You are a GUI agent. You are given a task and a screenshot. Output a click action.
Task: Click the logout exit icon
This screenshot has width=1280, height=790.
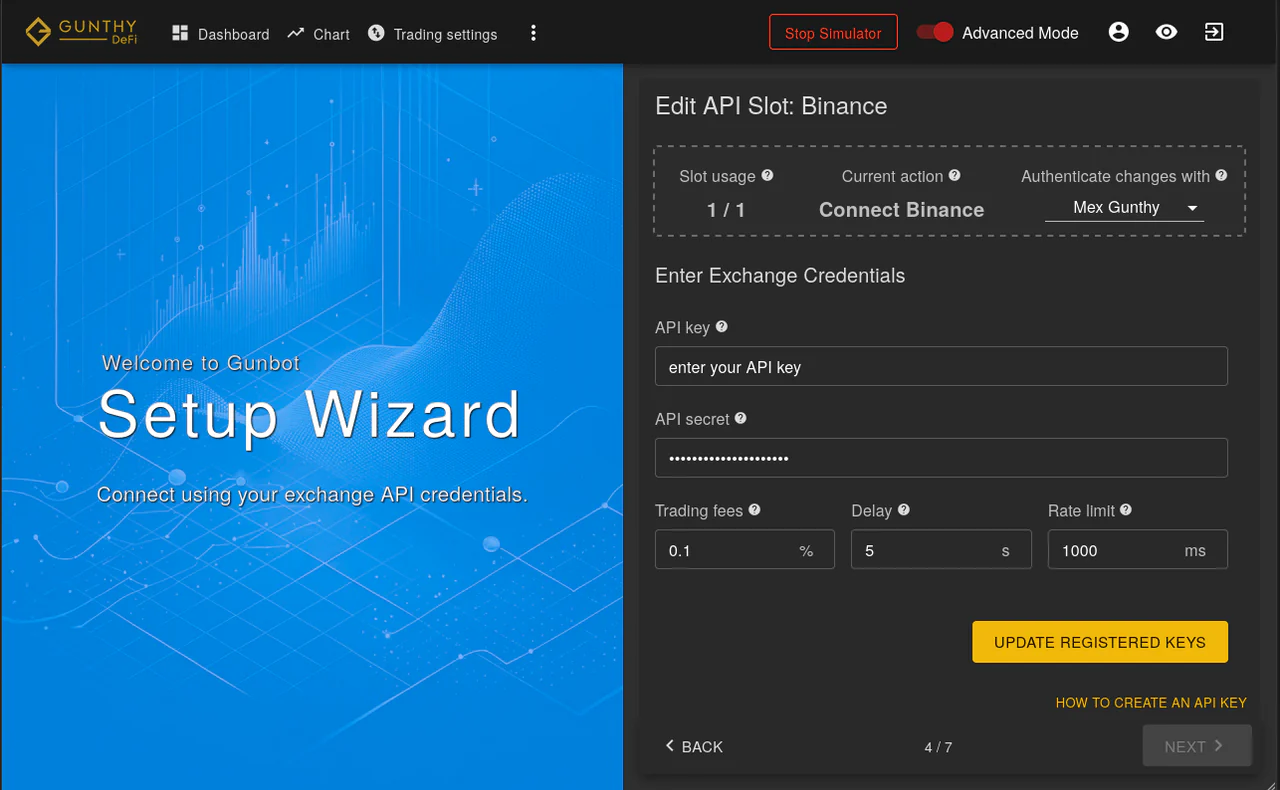(1213, 32)
